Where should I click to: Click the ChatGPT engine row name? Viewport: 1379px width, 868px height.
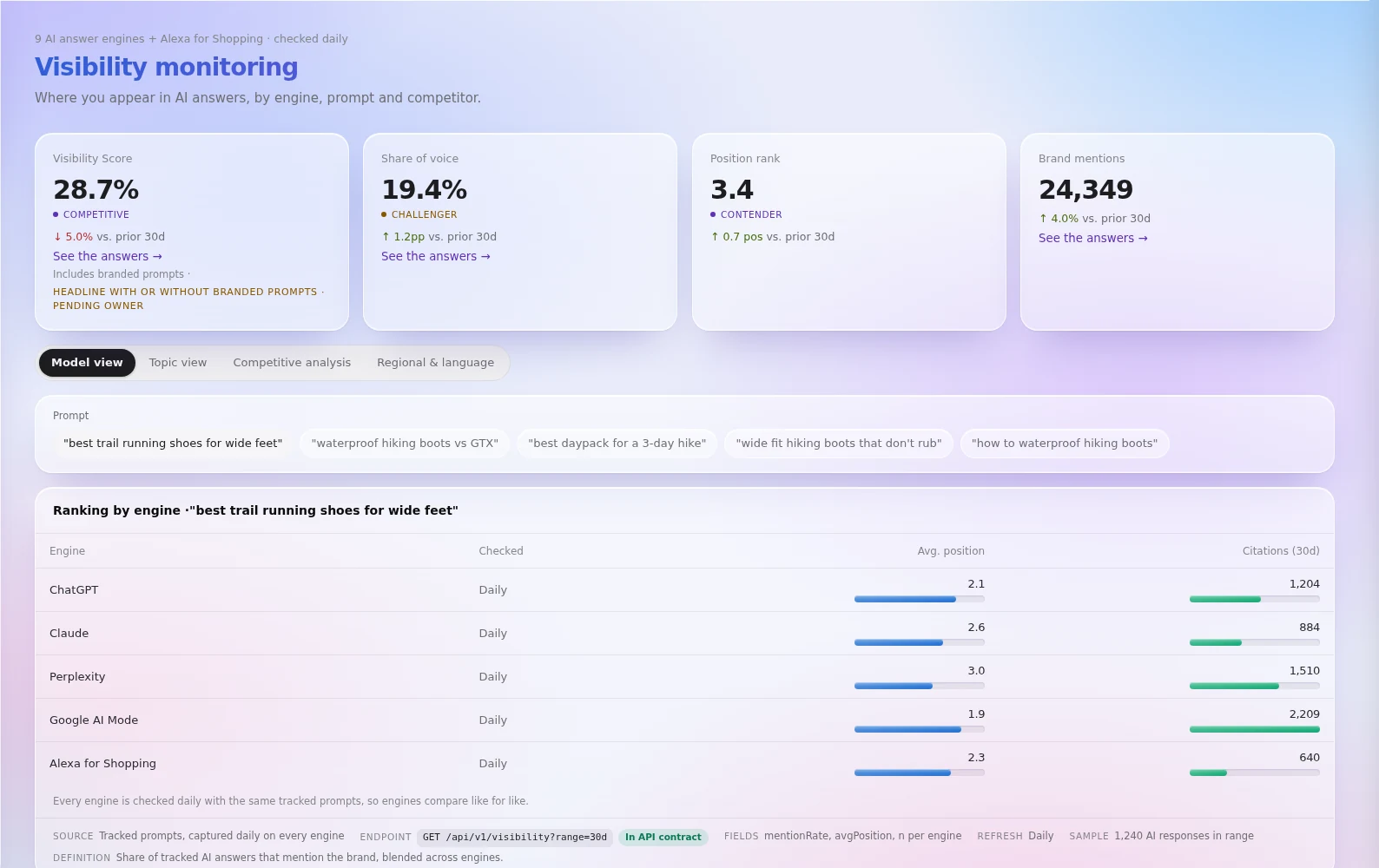tap(74, 590)
